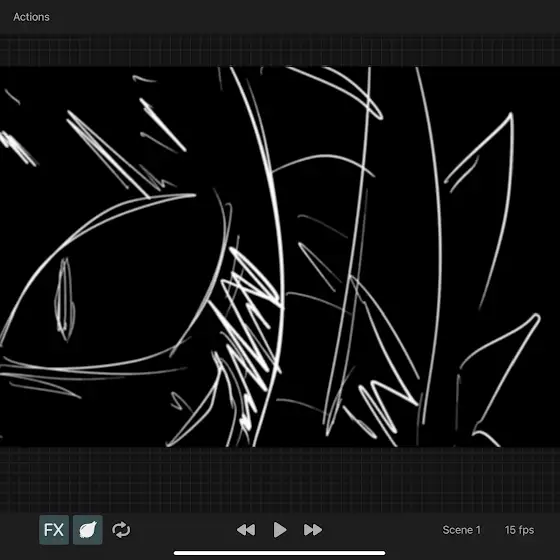Tap the home indicator bar

(279, 553)
